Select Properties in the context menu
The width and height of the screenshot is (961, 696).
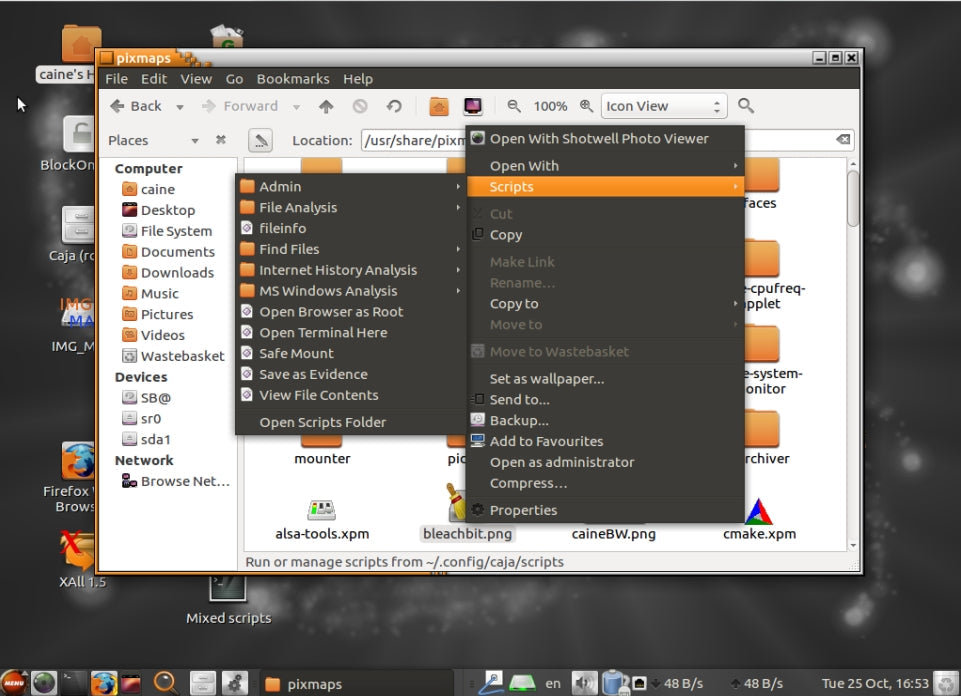[523, 510]
